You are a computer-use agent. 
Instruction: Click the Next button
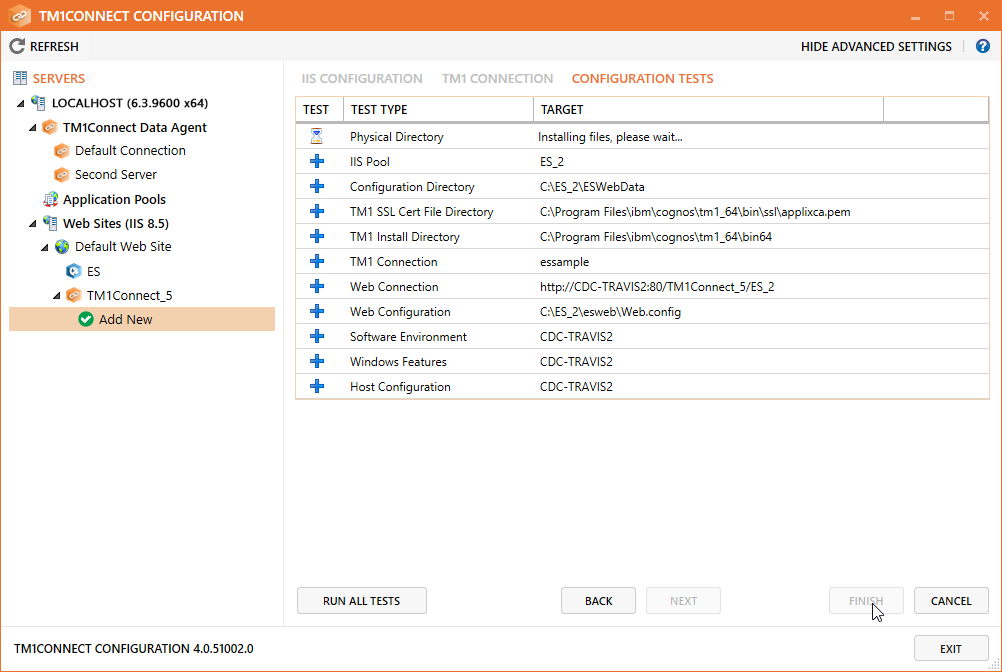(683, 600)
